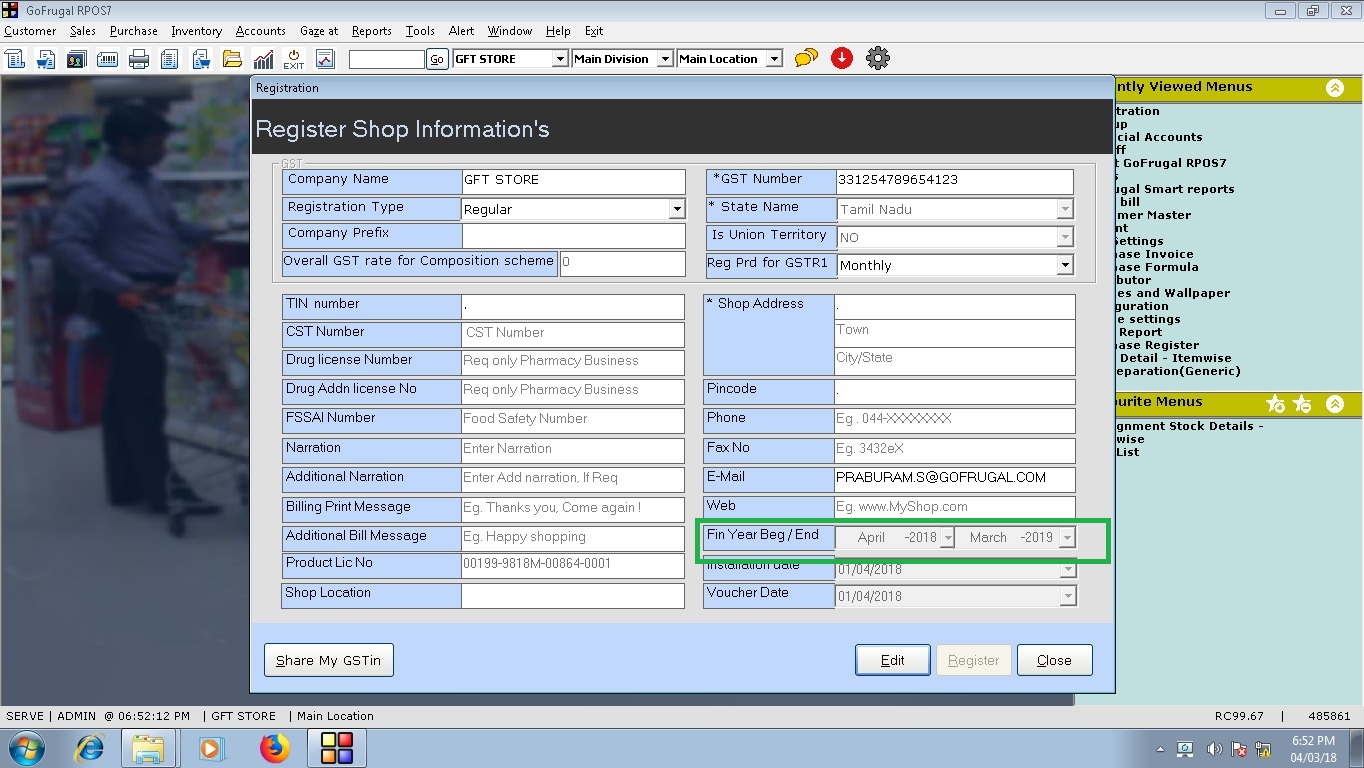Image resolution: width=1364 pixels, height=768 pixels.
Task: Open Windows Media Player taskbar icon
Action: pyautogui.click(x=211, y=748)
